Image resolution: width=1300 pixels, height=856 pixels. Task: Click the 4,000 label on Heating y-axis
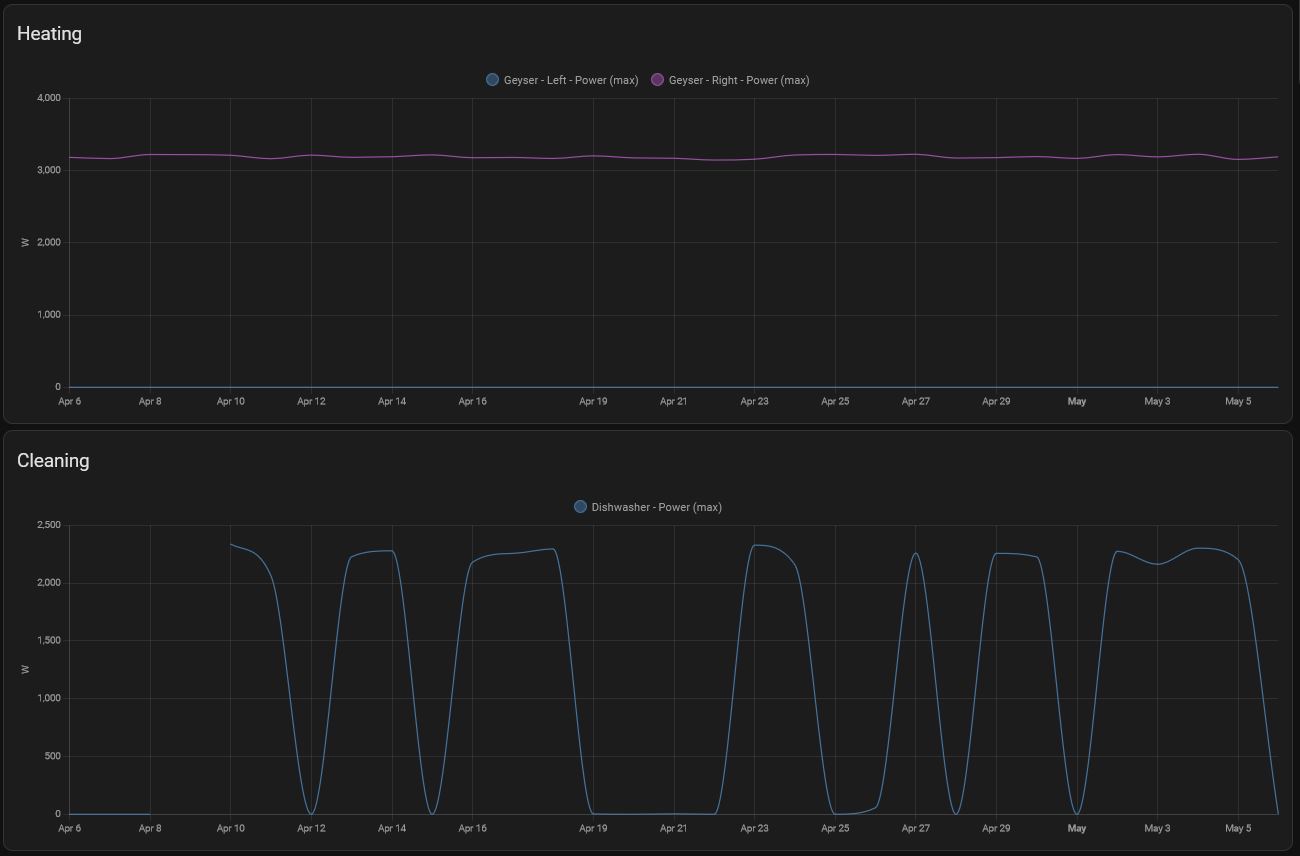pos(48,98)
